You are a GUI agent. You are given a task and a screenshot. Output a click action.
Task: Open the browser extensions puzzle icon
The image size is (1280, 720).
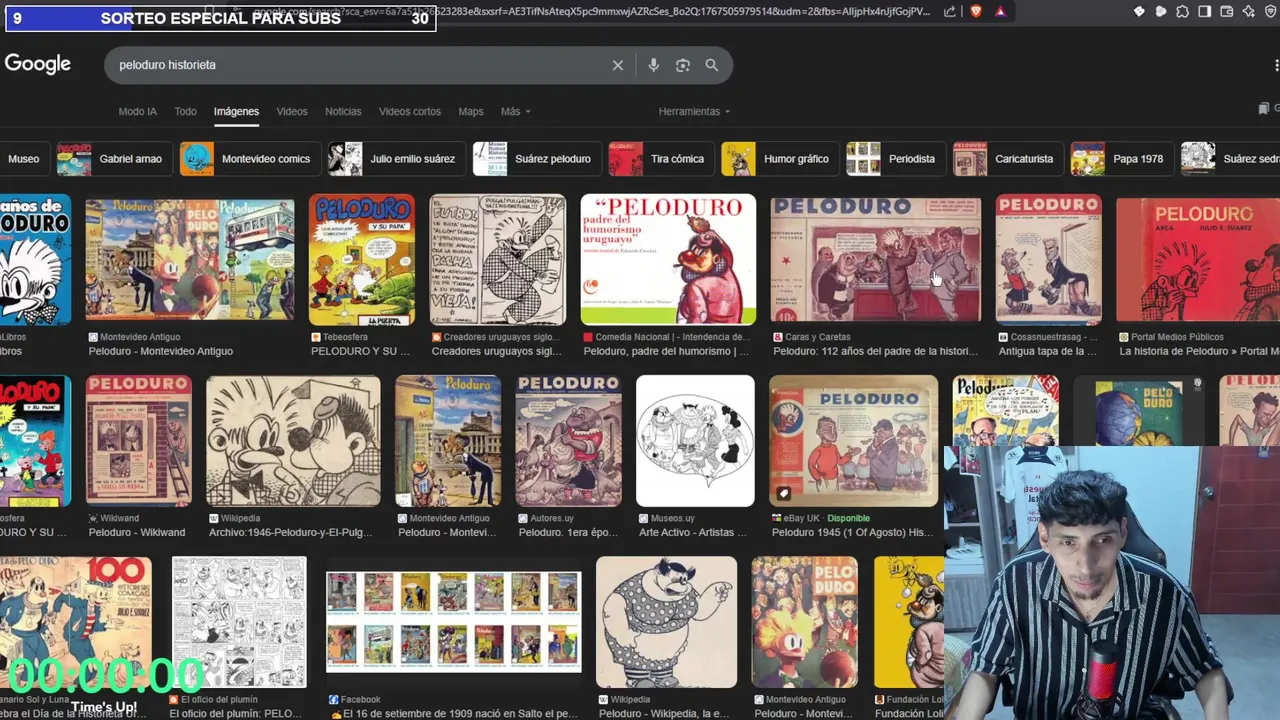(x=1183, y=12)
